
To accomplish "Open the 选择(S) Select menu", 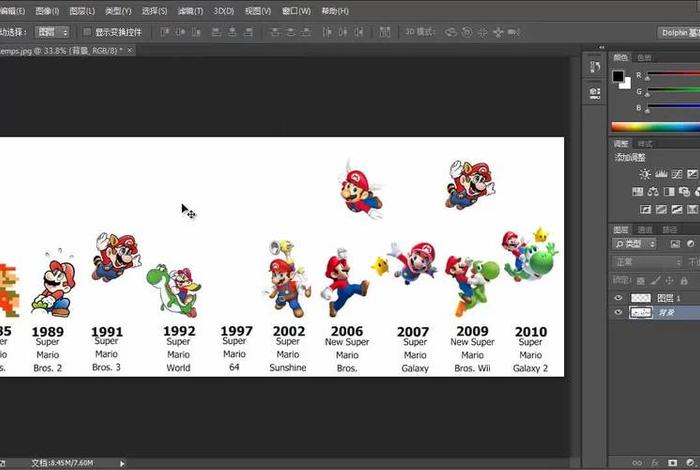I will [x=154, y=11].
